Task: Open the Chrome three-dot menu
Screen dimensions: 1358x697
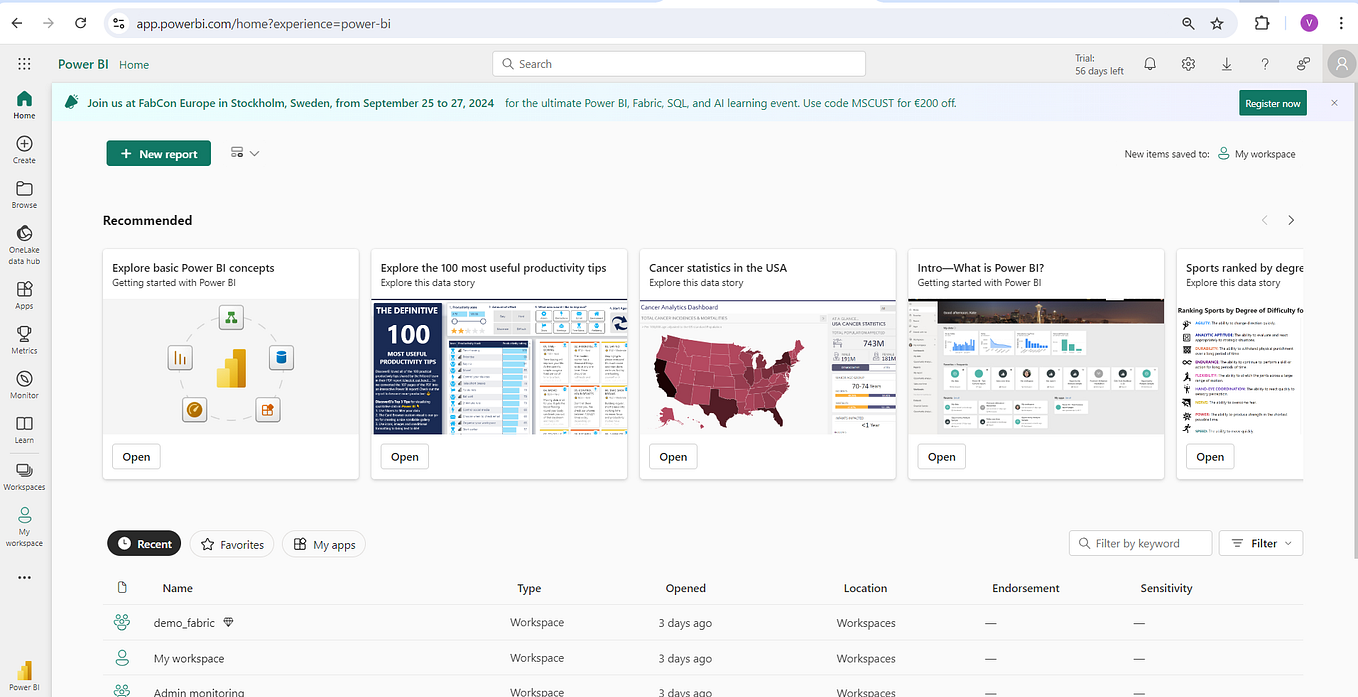Action: click(x=1341, y=23)
